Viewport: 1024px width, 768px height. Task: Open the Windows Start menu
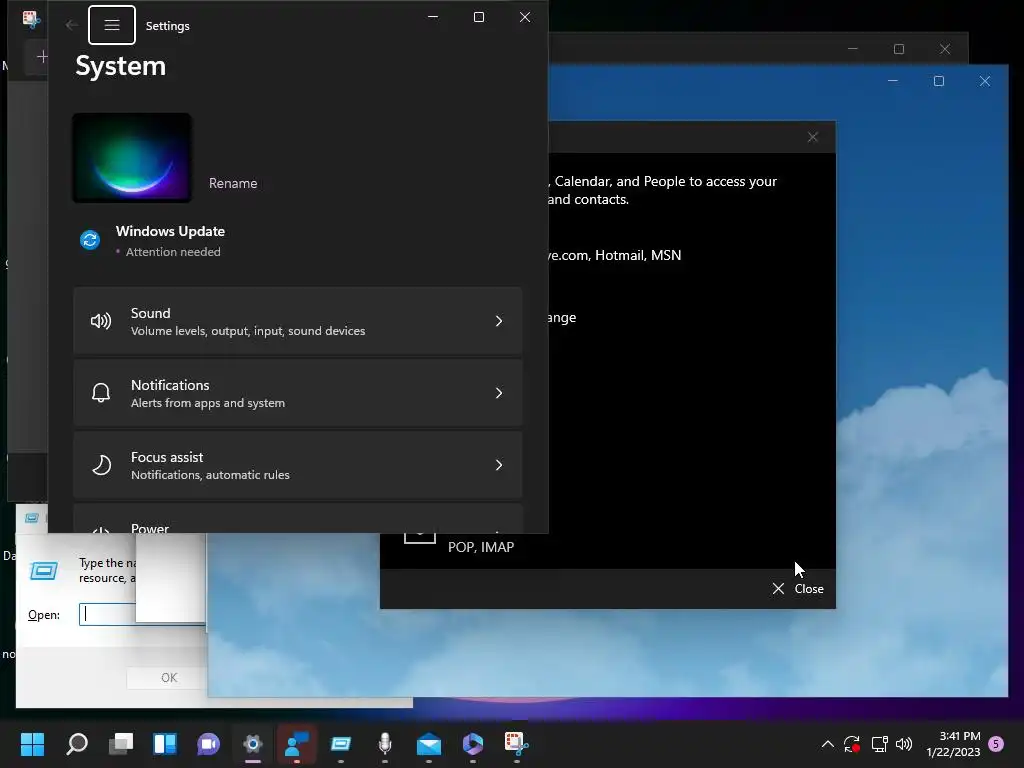pyautogui.click(x=33, y=744)
